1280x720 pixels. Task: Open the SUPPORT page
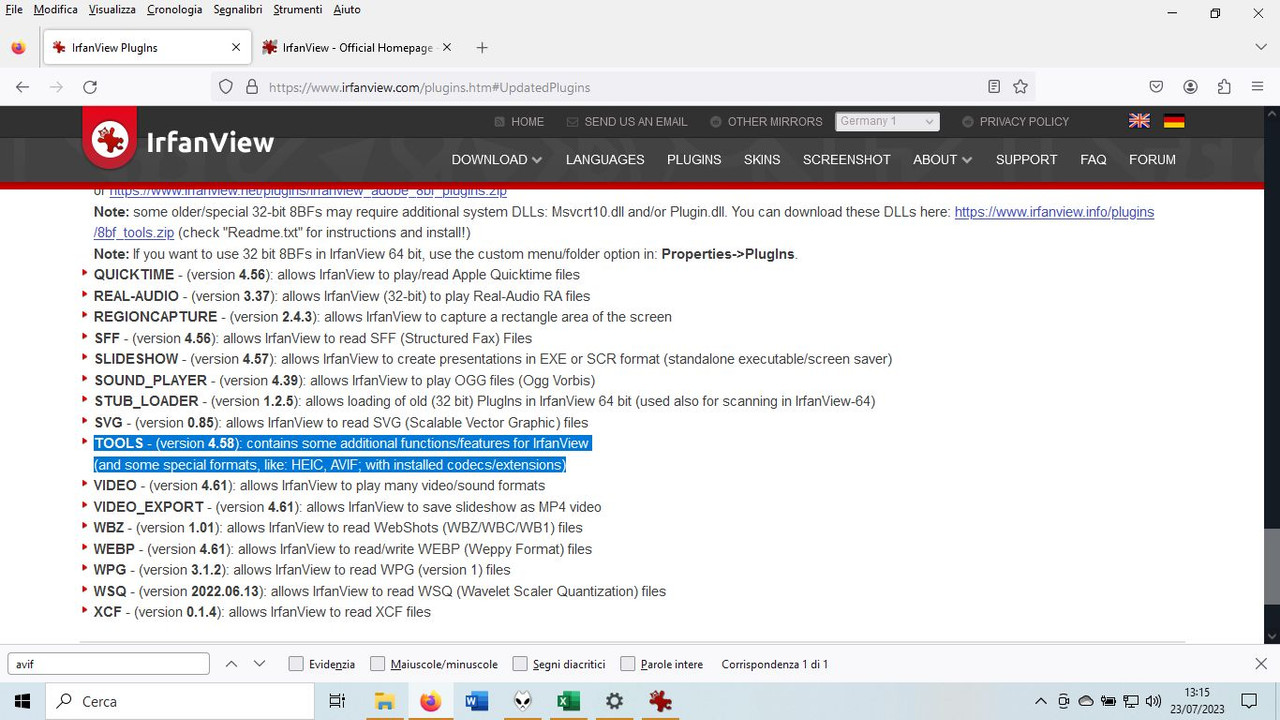(1026, 159)
